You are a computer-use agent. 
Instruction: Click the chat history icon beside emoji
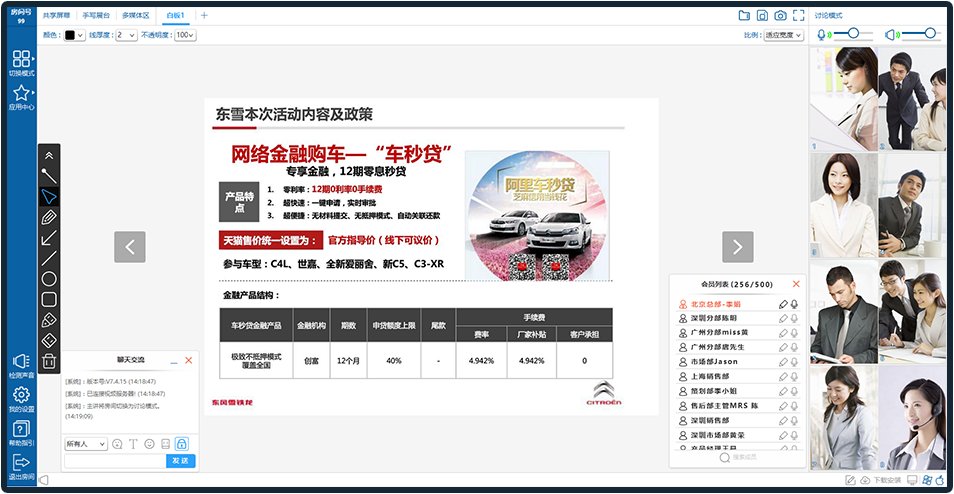pos(165,444)
